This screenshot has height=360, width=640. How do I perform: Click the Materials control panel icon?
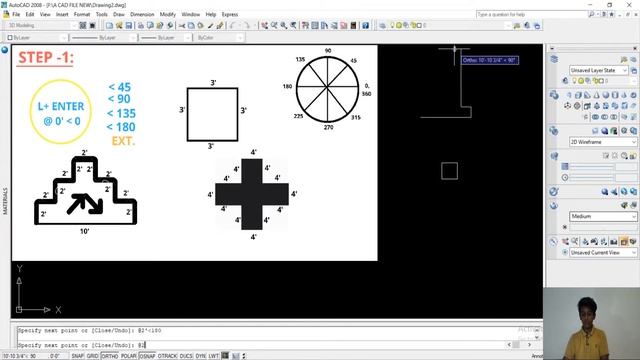(554, 191)
